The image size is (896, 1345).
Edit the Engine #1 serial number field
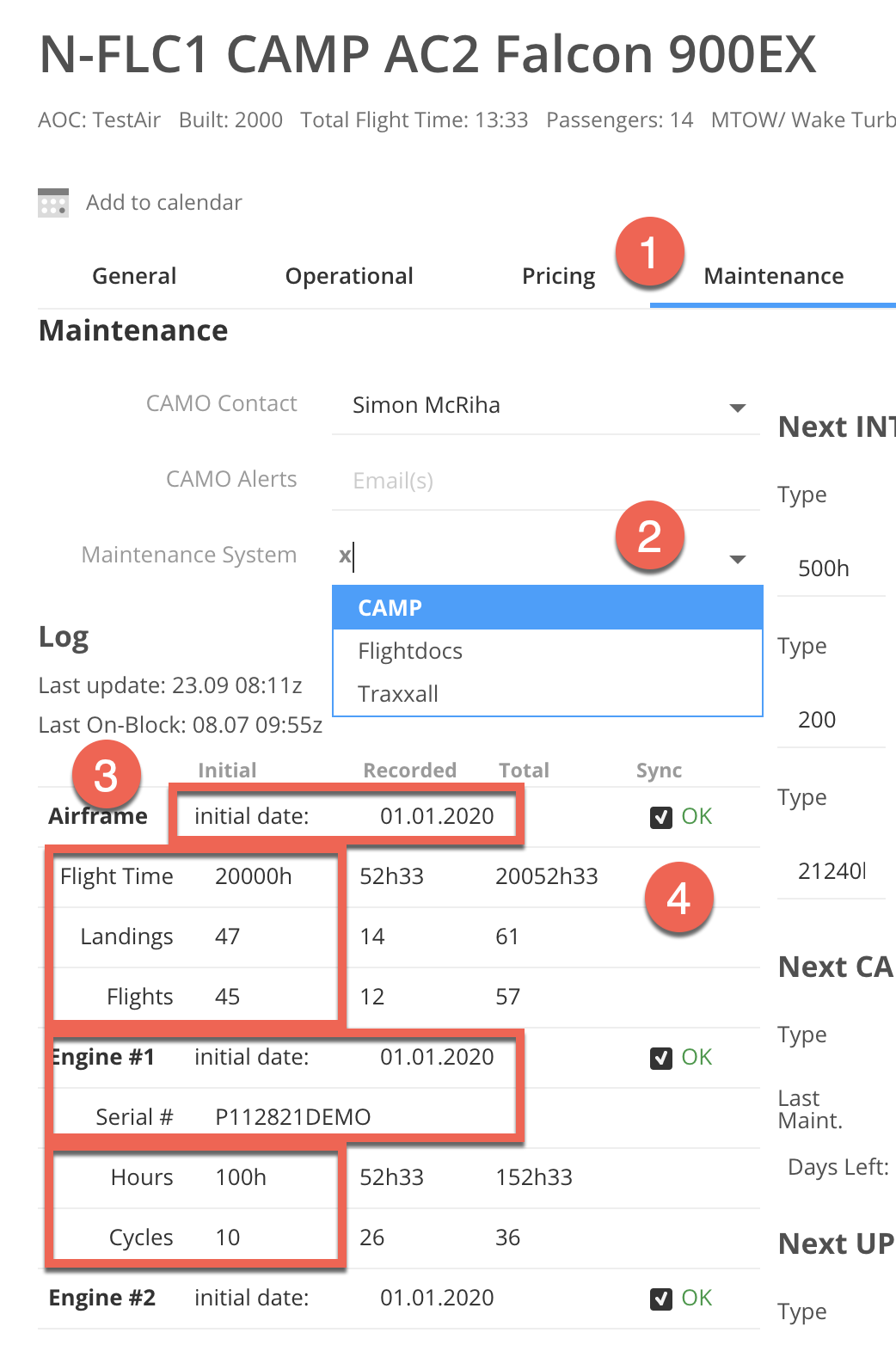pyautogui.click(x=292, y=1117)
